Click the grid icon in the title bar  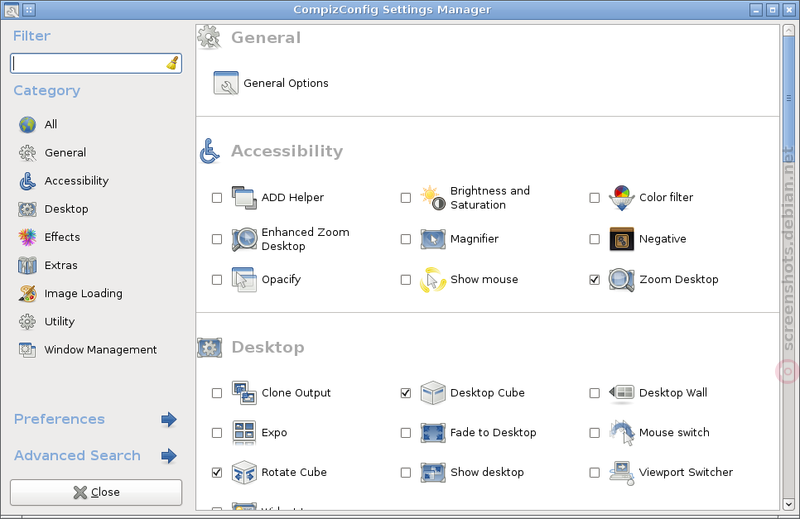click(x=29, y=9)
